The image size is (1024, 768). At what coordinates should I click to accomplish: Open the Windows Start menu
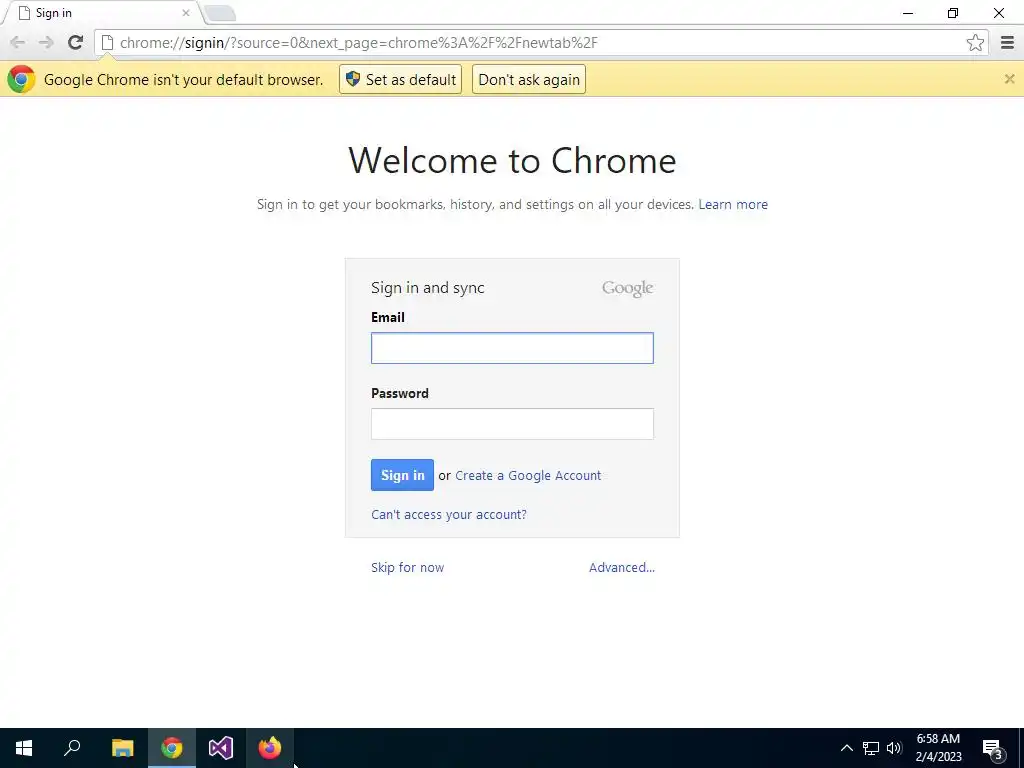[24, 748]
